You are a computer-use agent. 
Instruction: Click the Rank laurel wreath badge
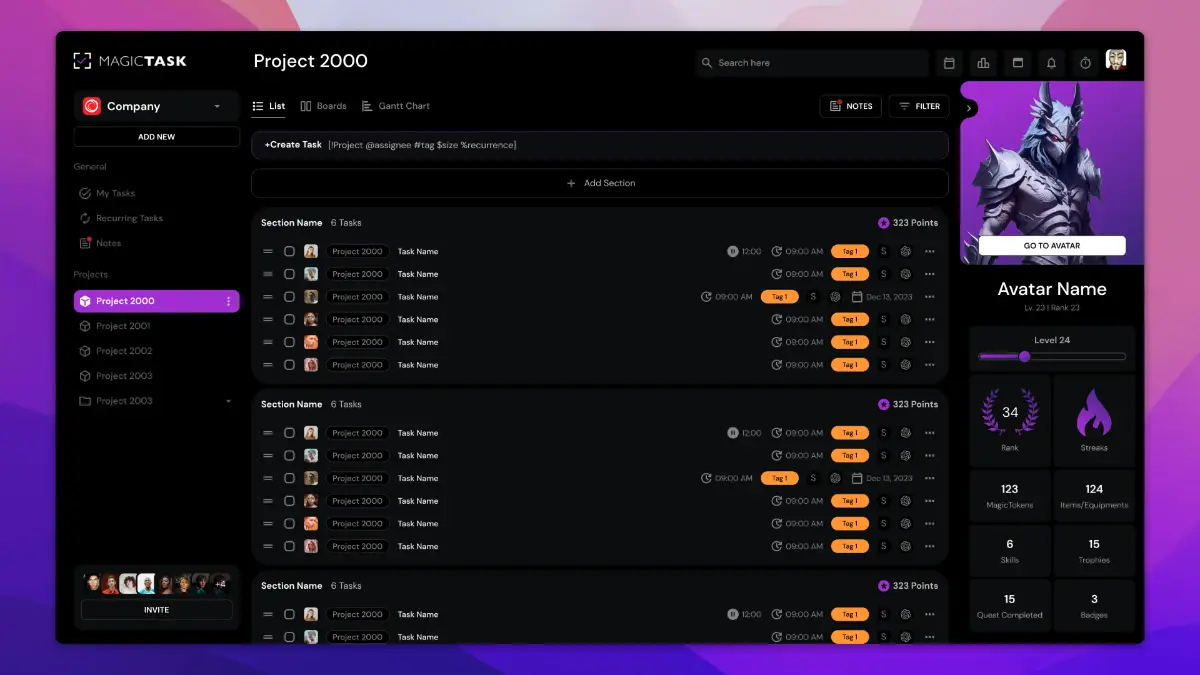(x=1010, y=413)
